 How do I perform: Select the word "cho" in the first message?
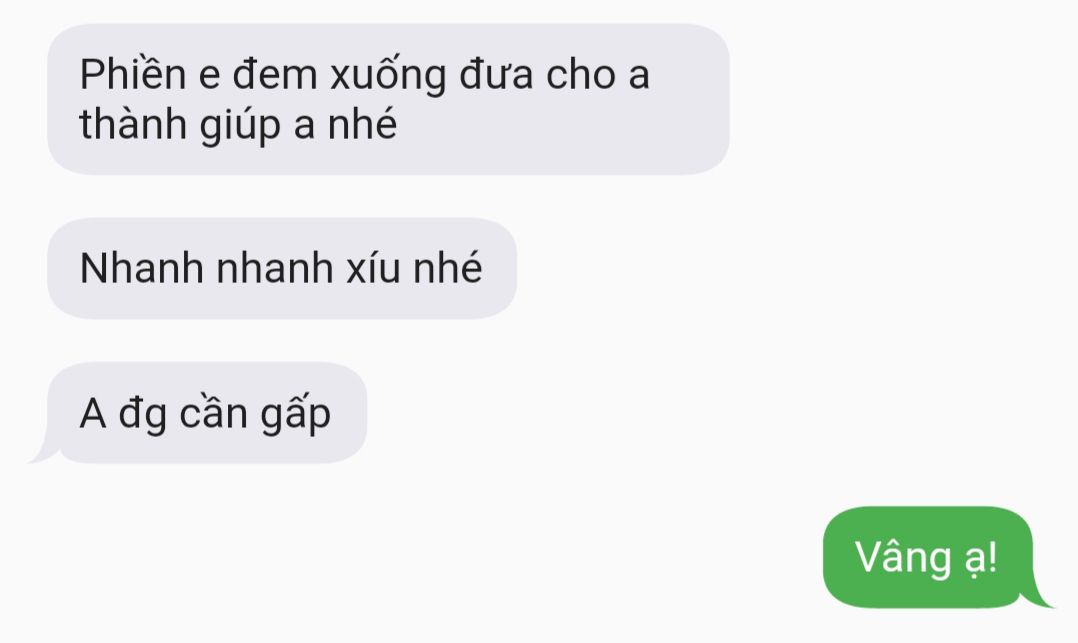coord(580,74)
